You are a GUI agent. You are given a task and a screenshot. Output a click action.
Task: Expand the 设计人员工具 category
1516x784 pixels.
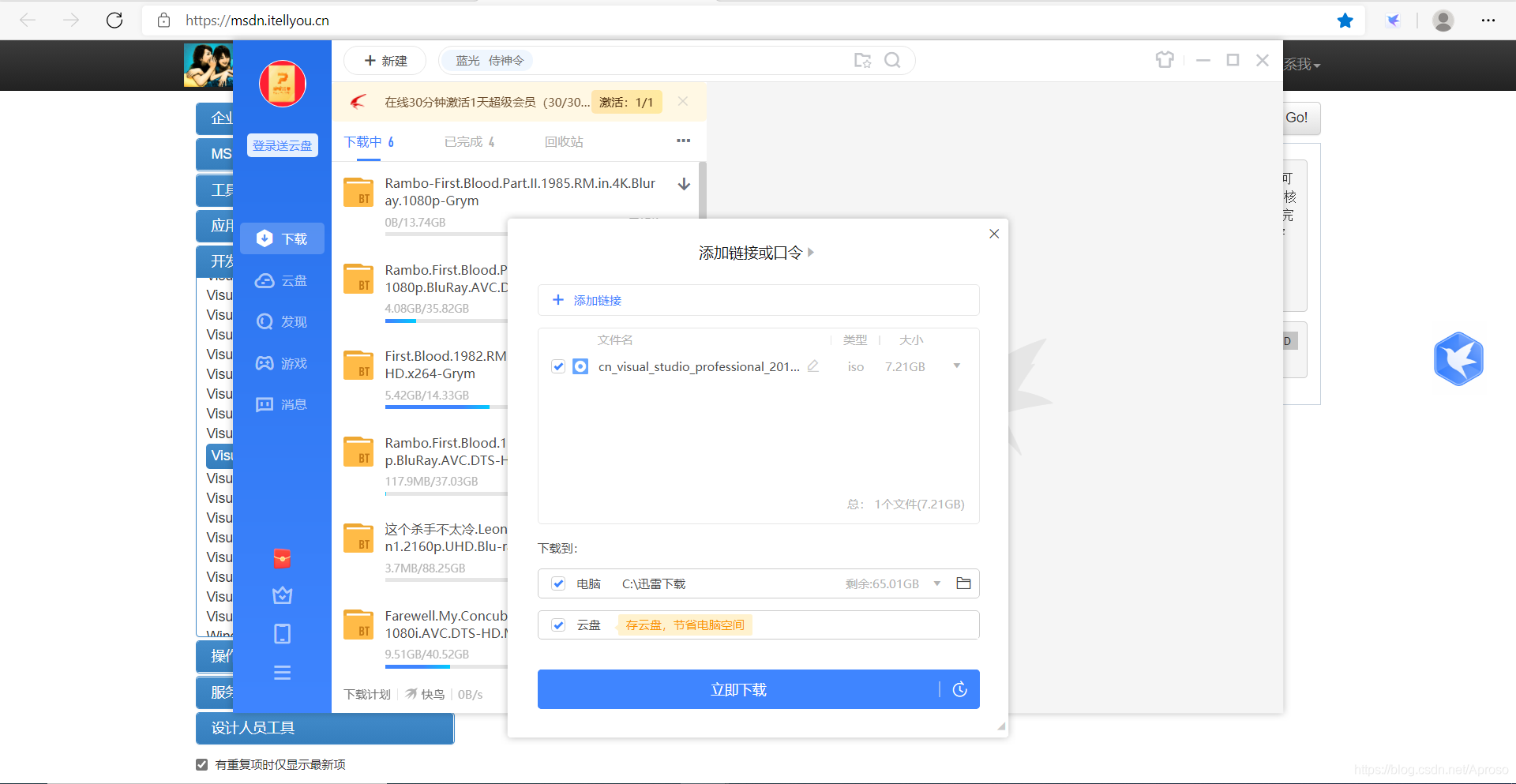(x=325, y=728)
